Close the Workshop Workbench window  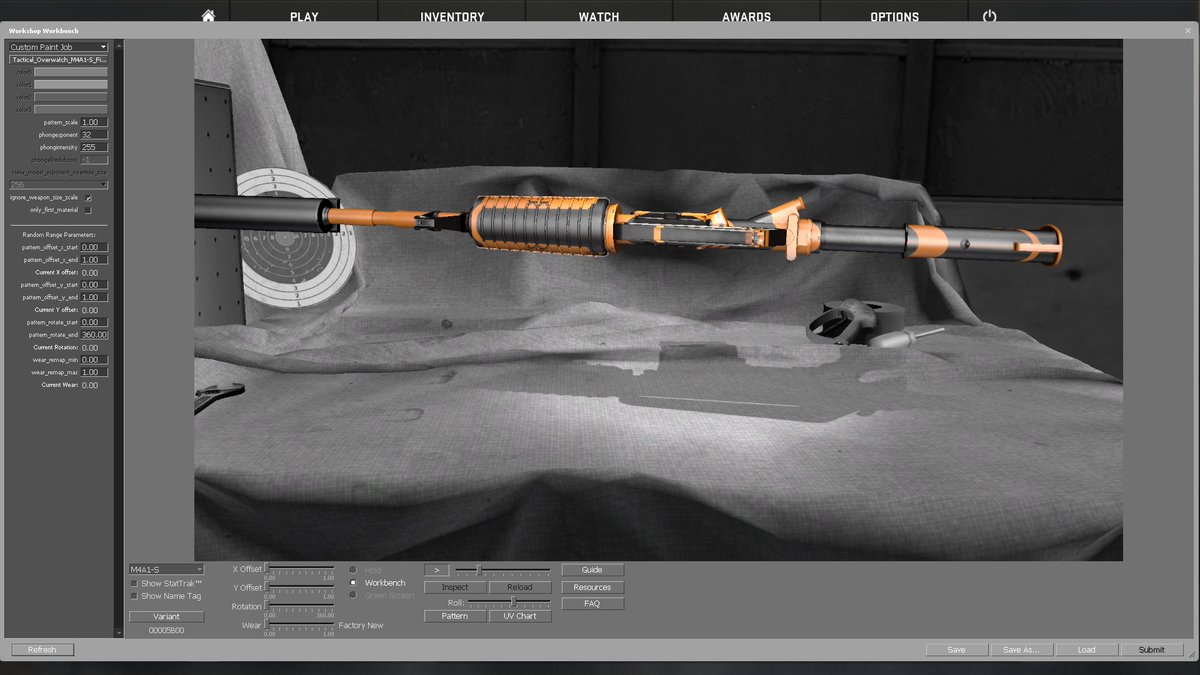[x=1187, y=31]
